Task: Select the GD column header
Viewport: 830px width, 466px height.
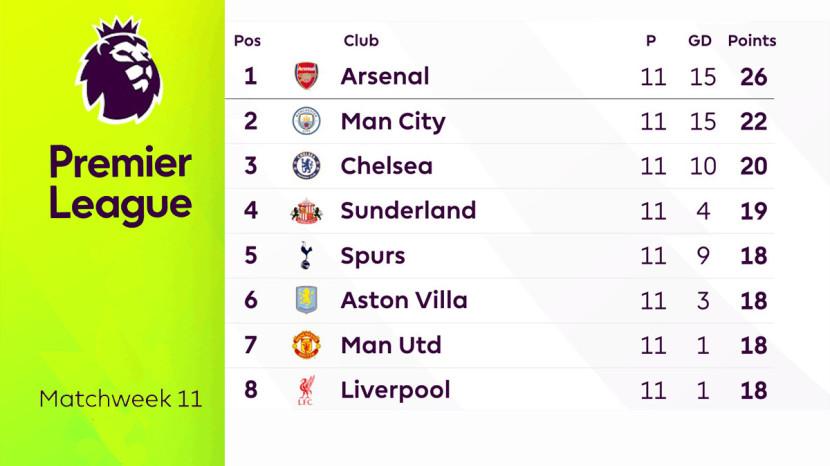Action: click(x=700, y=41)
